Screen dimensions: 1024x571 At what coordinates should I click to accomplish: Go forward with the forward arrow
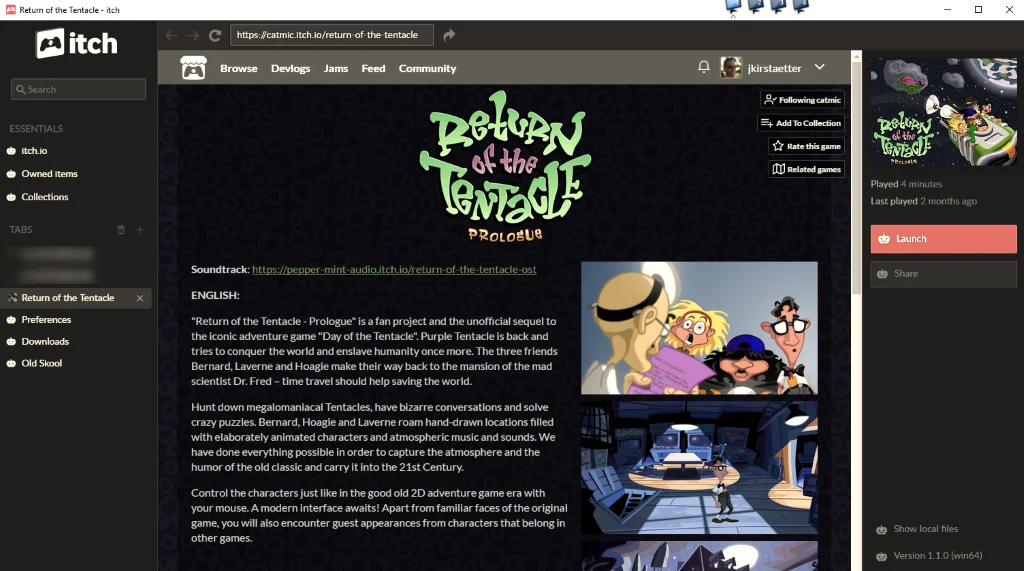point(193,35)
